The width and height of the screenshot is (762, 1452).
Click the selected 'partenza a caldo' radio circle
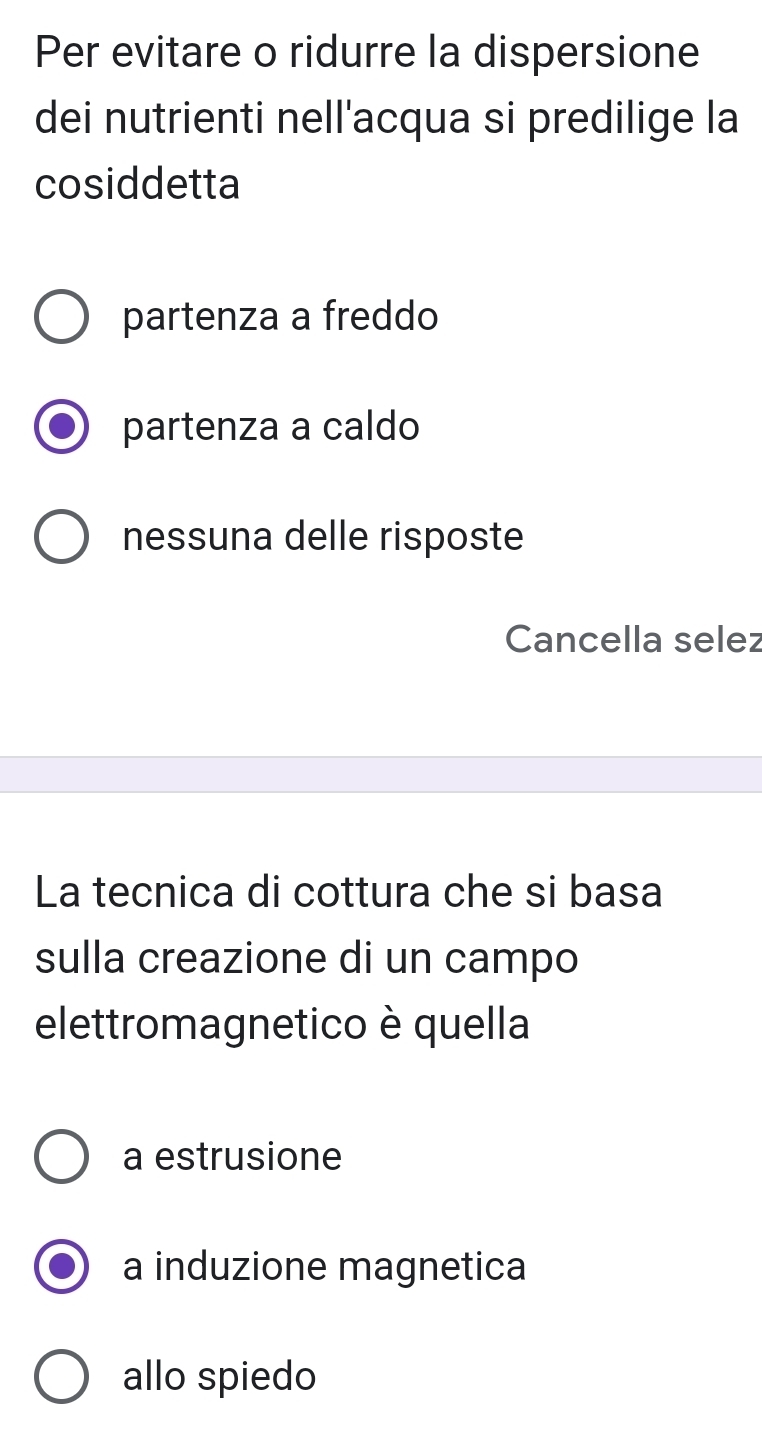[x=61, y=428]
